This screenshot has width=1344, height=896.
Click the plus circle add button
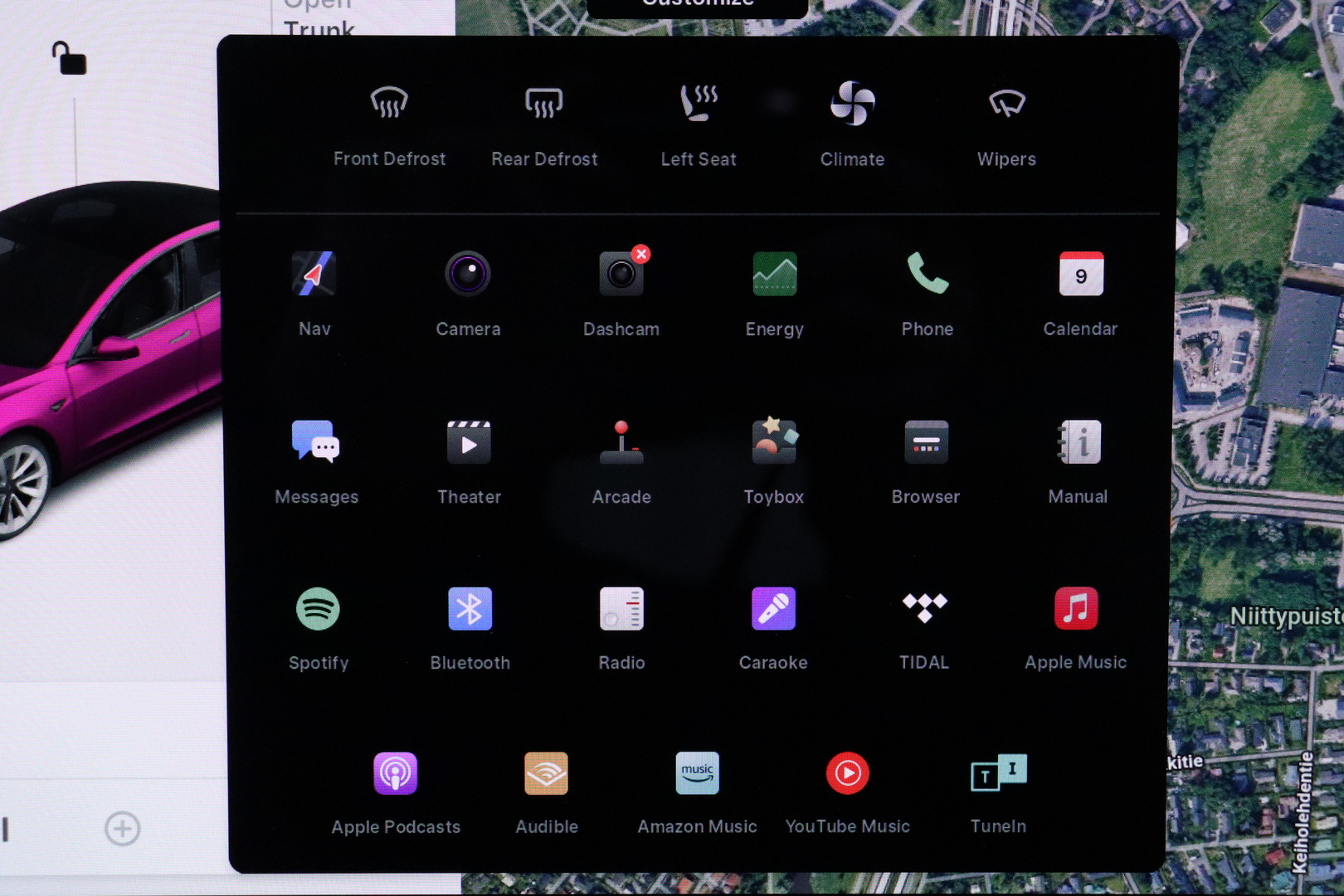click(122, 828)
